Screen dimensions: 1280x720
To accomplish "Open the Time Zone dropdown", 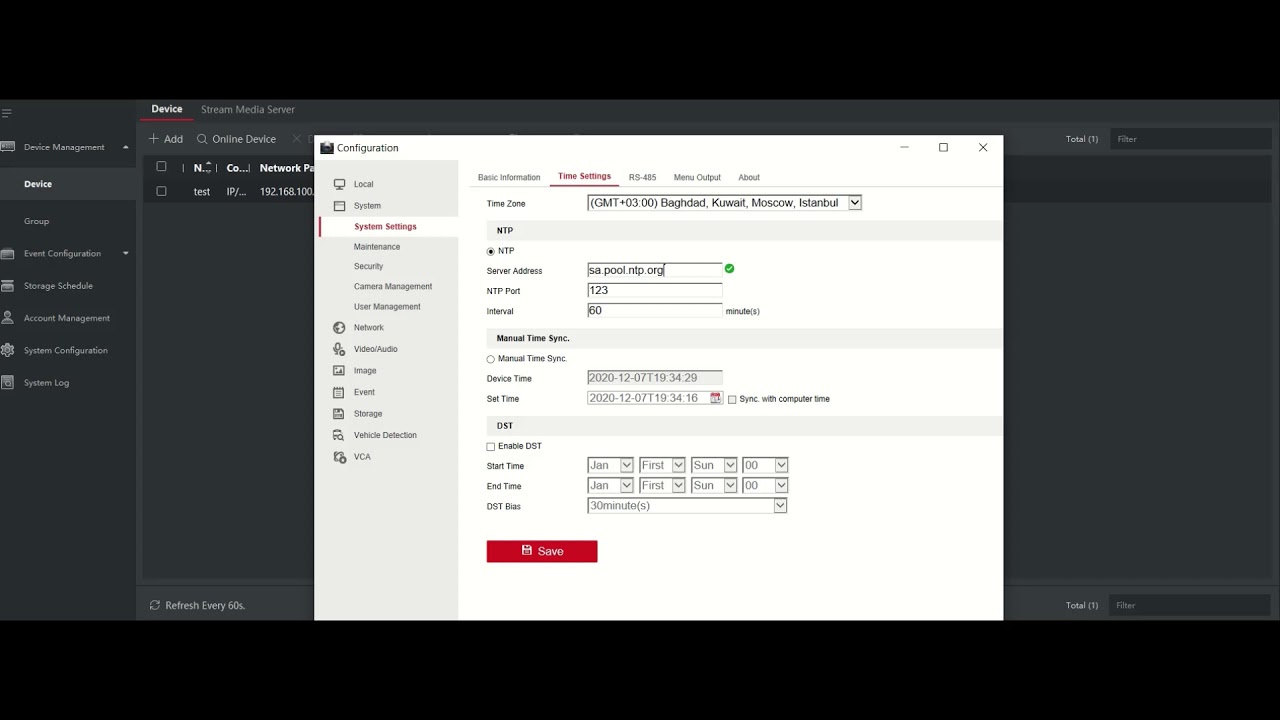I will [855, 202].
